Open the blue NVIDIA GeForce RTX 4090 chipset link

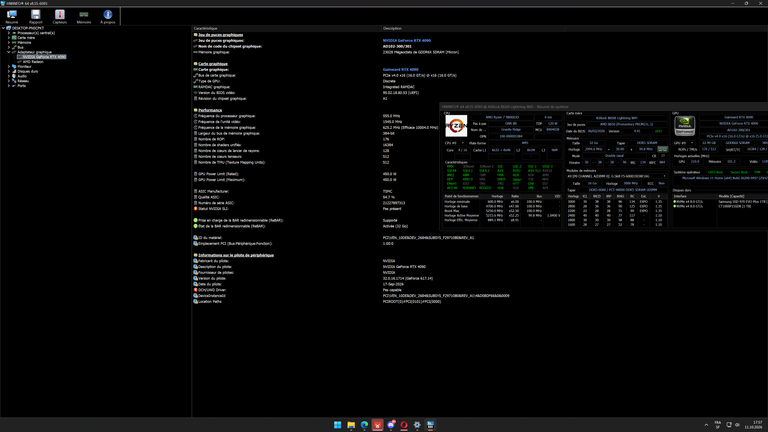pyautogui.click(x=407, y=41)
